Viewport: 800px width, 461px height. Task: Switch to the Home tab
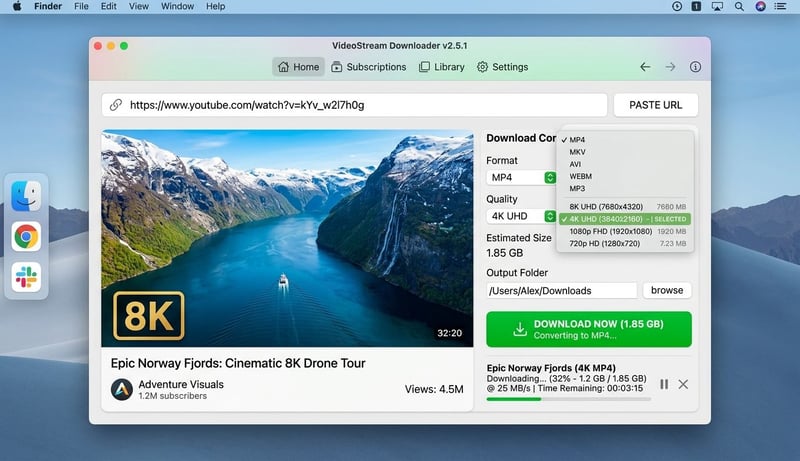tap(298, 67)
